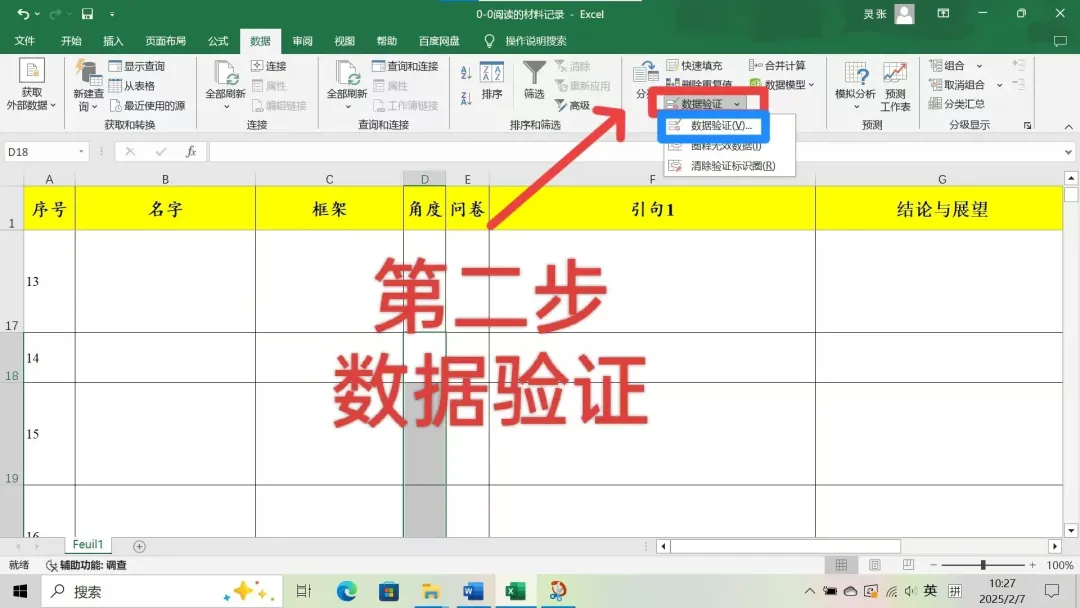The width and height of the screenshot is (1080, 608).
Task: Adjust the zoom slider handle
Action: [x=983, y=565]
